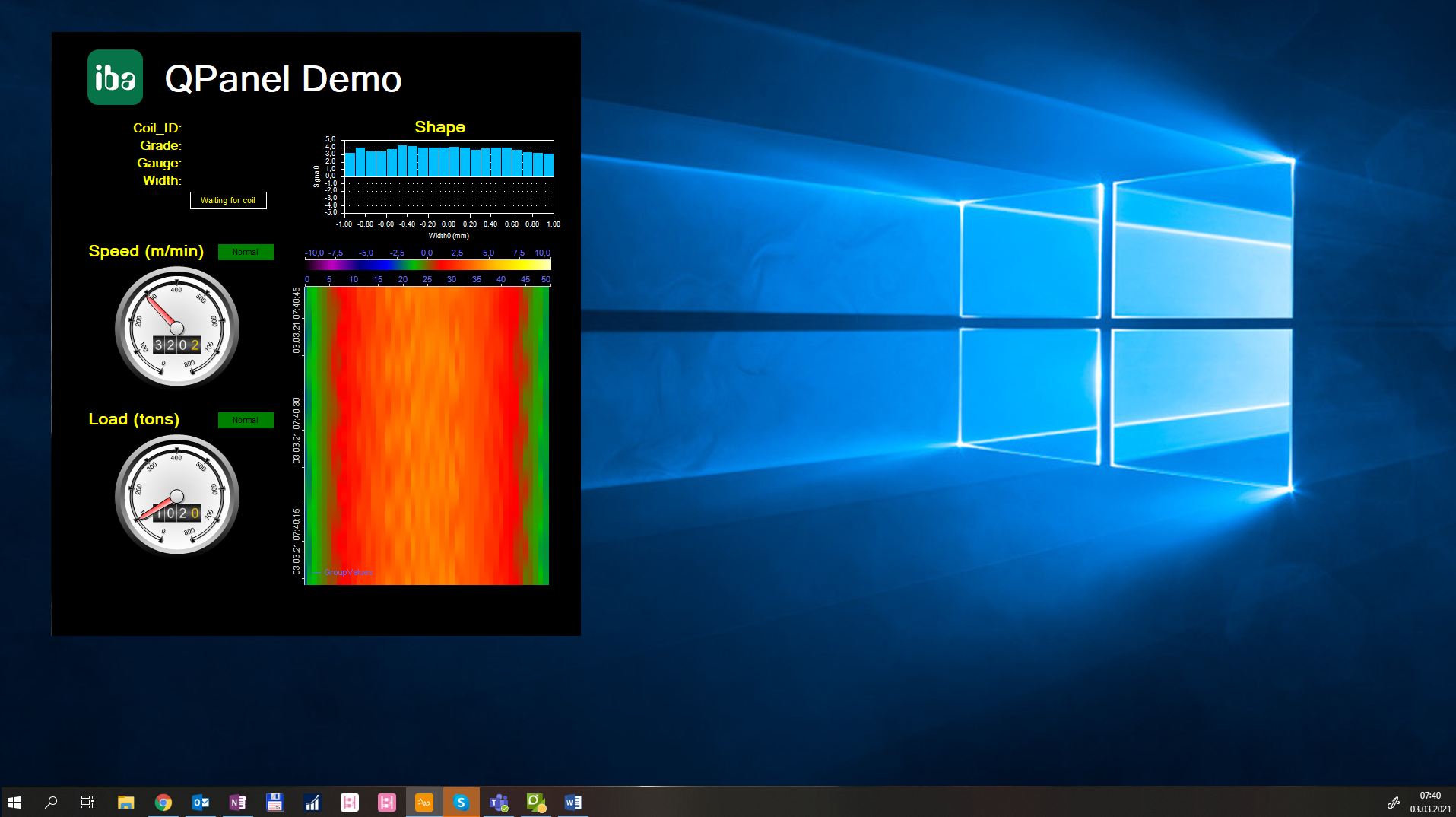
Task: Click the Speed gauge dial
Action: coord(177,328)
